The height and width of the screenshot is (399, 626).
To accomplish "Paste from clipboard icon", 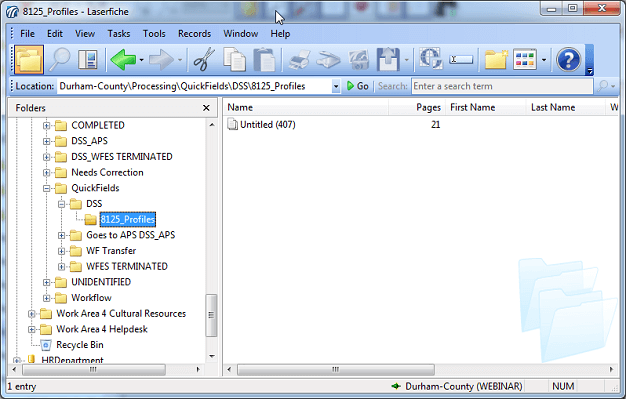I will tap(264, 60).
